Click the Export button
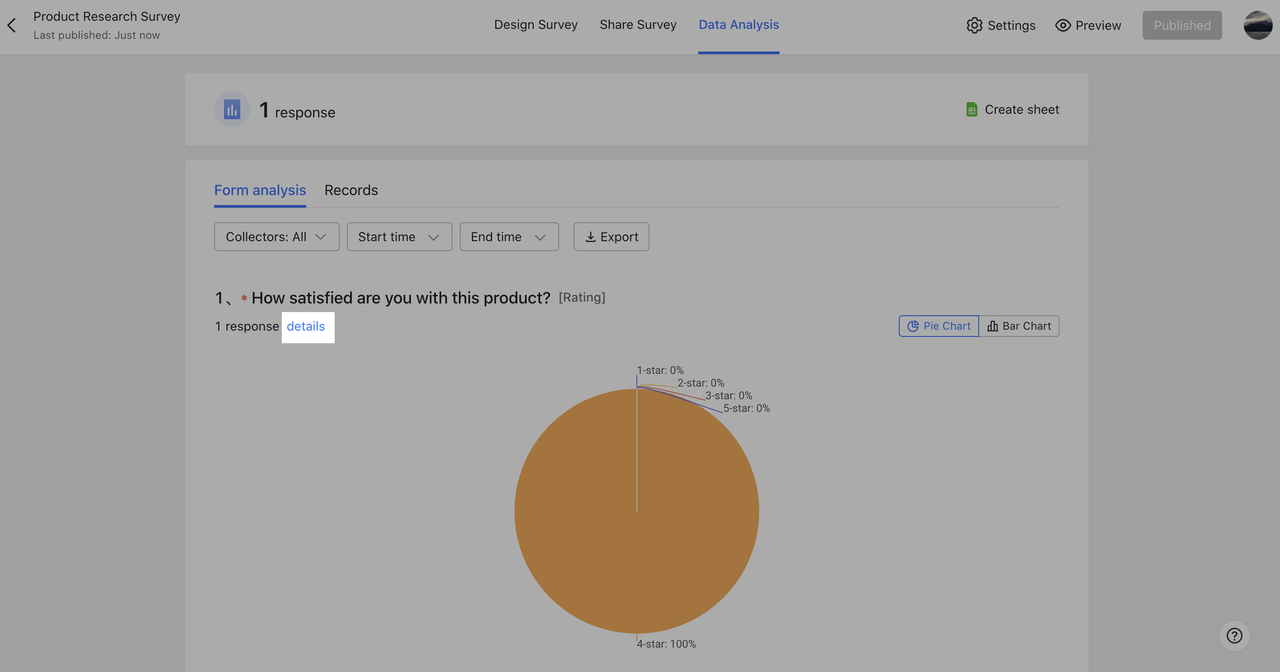Viewport: 1280px width, 672px height. 611,237
